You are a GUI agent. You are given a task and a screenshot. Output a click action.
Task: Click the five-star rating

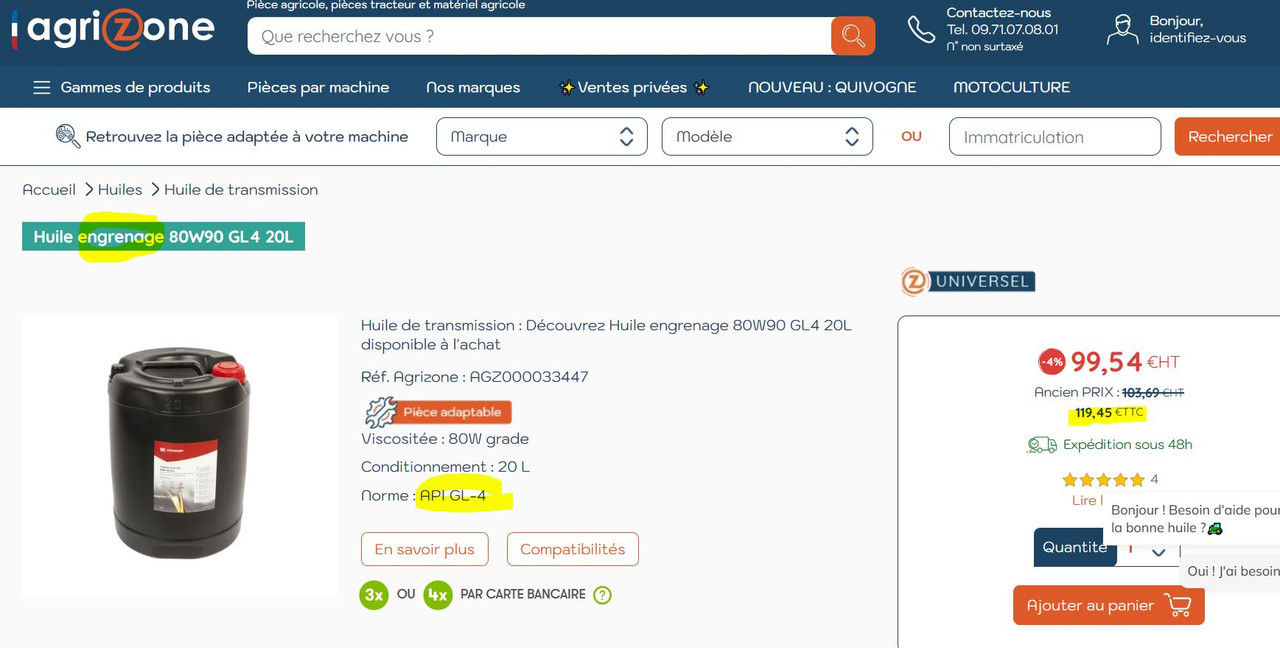[1103, 480]
